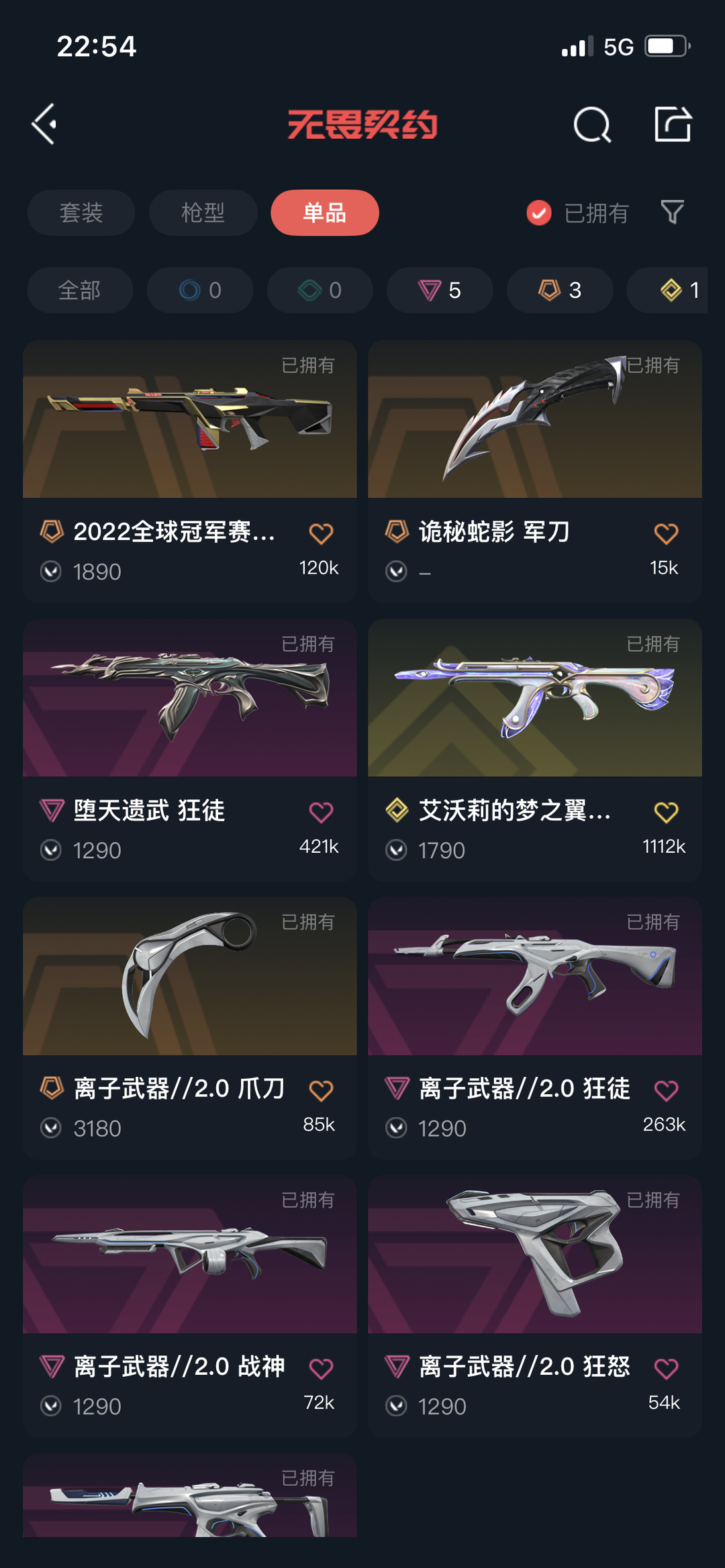Filter by green diamond tier 0
This screenshot has width=725, height=1568.
(x=320, y=290)
